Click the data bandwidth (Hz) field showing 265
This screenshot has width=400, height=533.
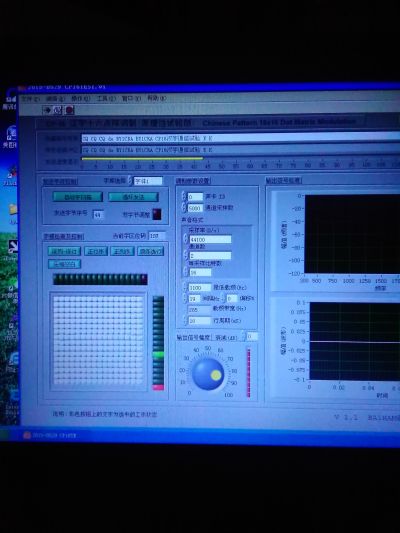(x=199, y=309)
